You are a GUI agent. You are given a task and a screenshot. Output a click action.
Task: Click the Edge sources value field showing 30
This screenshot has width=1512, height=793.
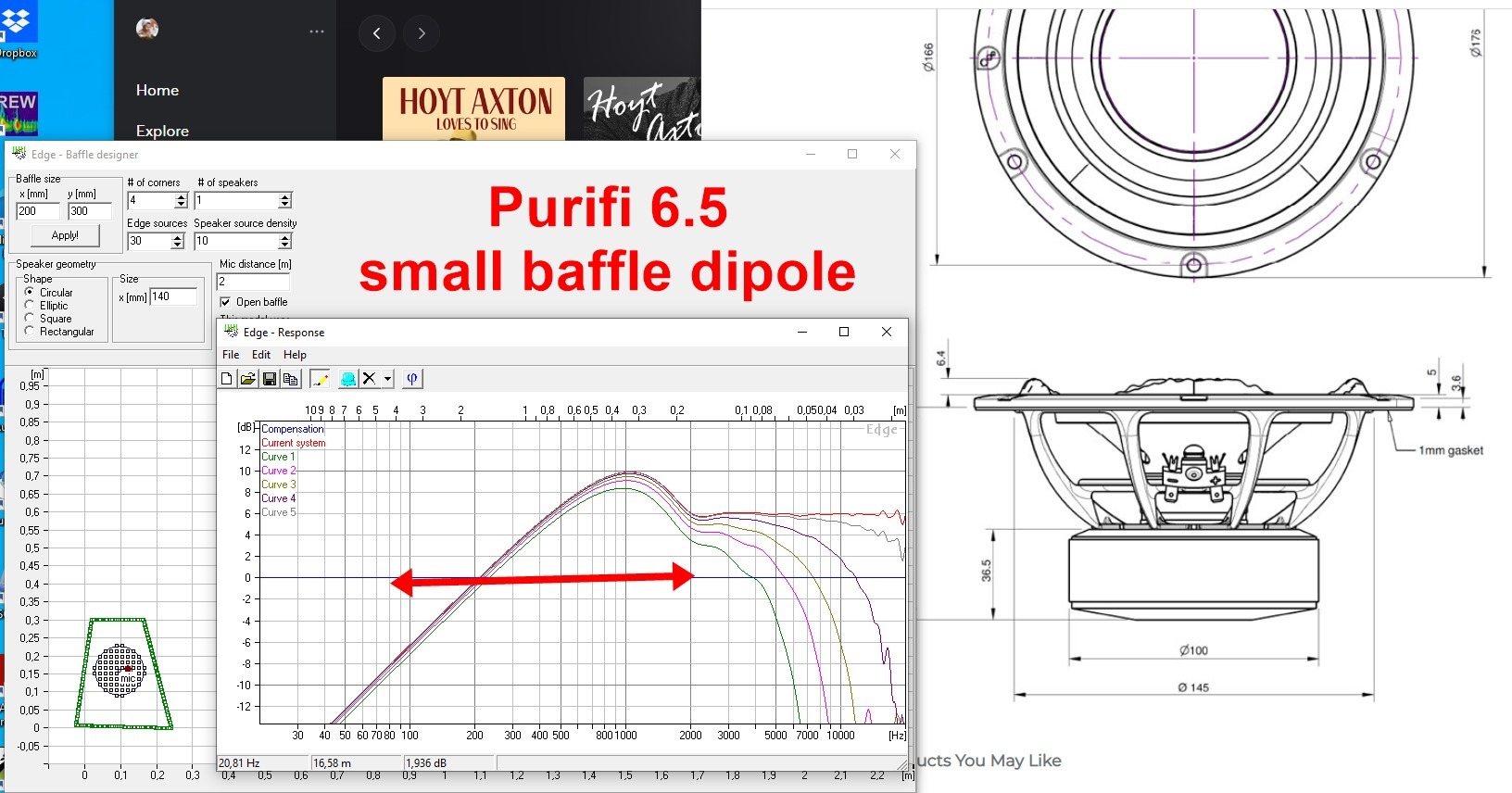click(x=149, y=241)
